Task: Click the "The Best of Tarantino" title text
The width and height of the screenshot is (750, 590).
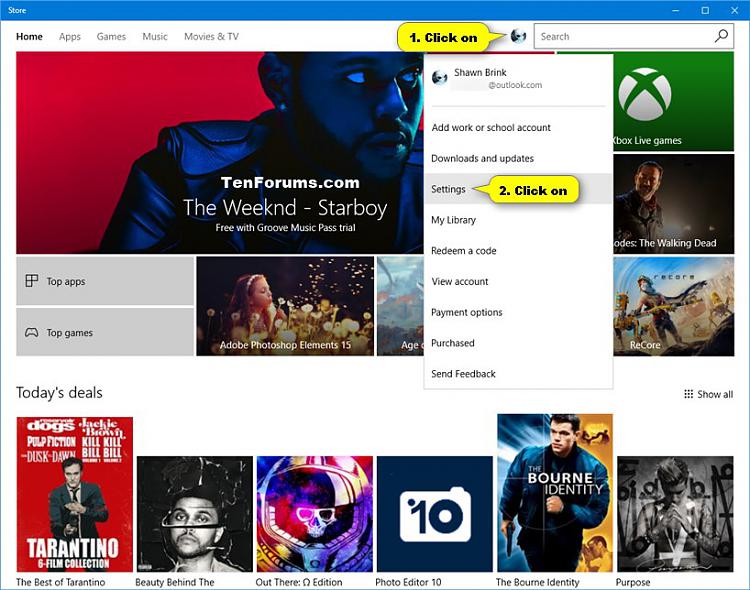Action: pyautogui.click(x=60, y=582)
